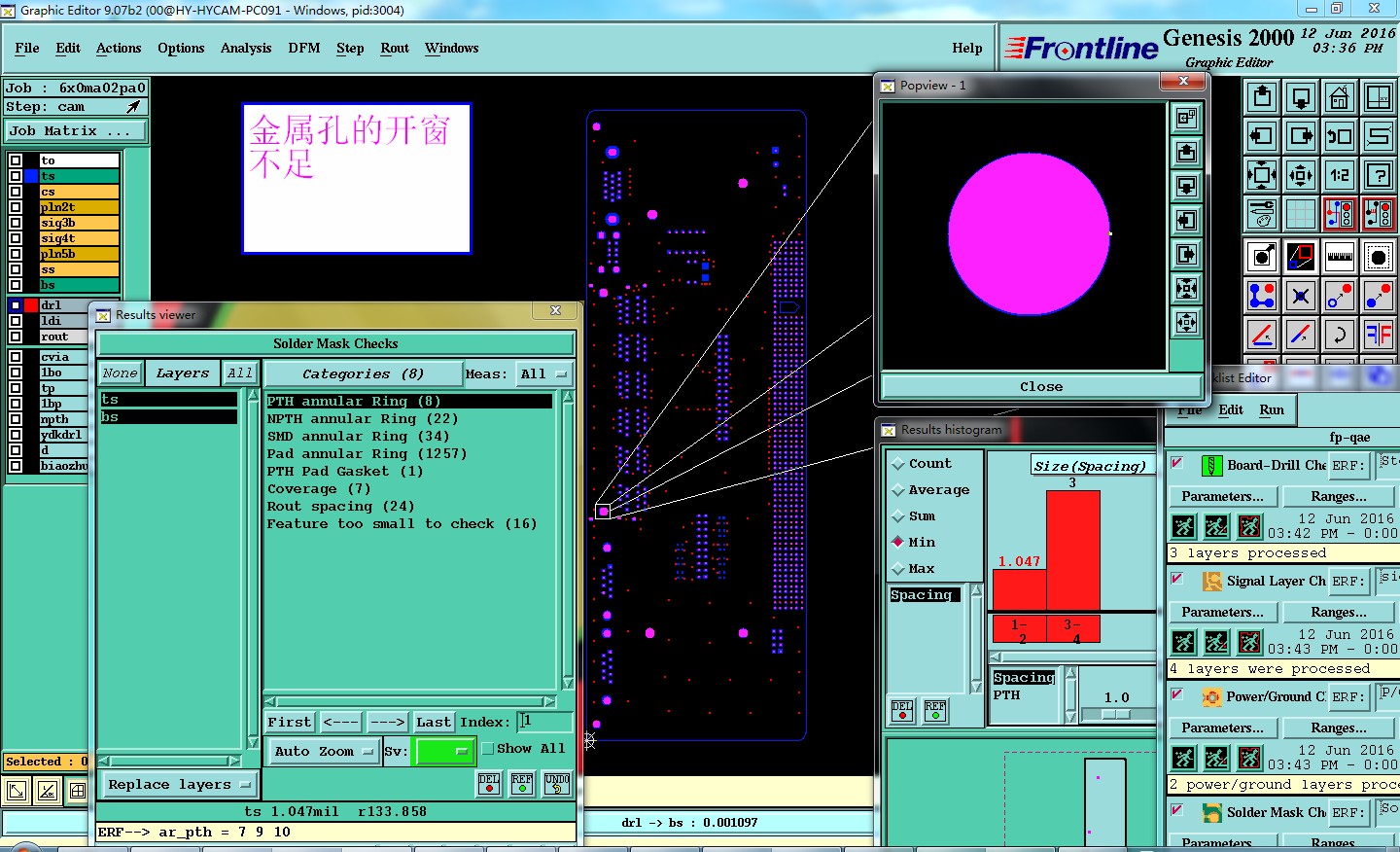Click the pan up icon in Popview window
Viewport: 1400px width, 852px height.
(x=1187, y=152)
